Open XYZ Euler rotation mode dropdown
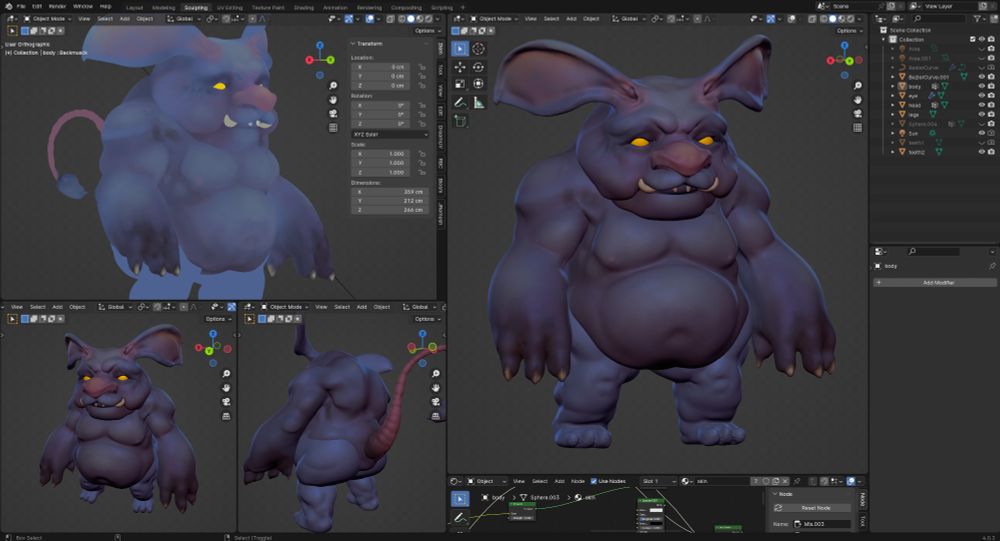The image size is (1000, 541). 390,135
